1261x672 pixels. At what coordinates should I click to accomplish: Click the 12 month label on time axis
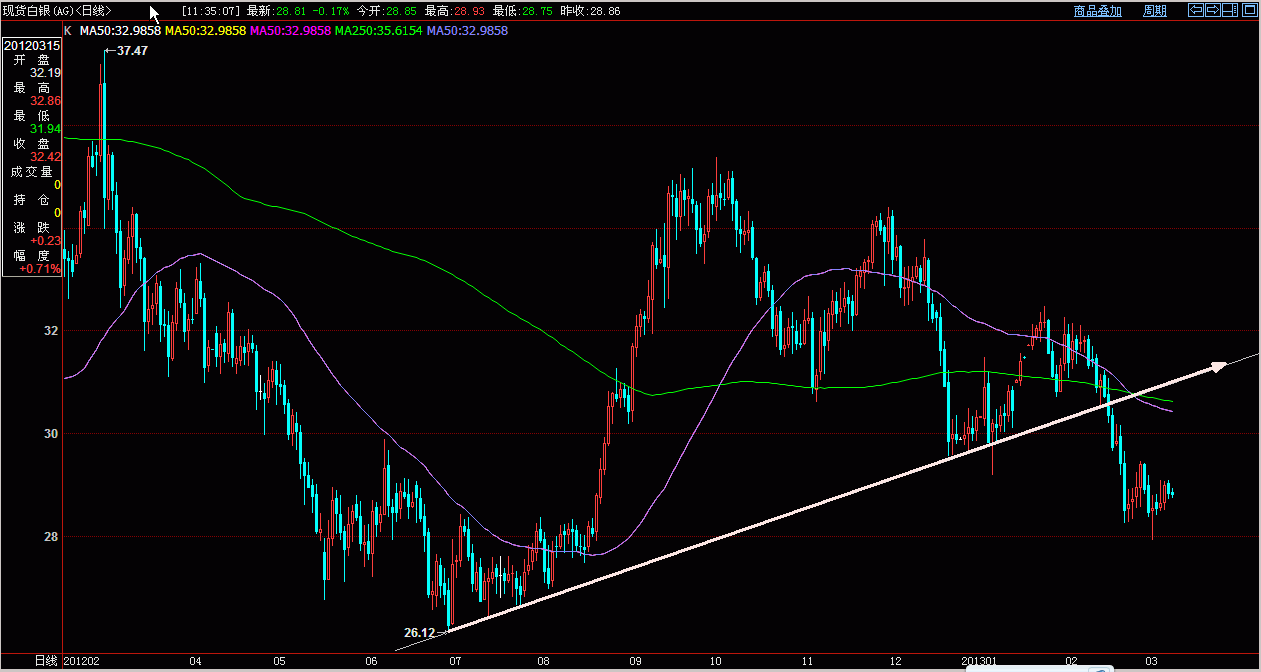tap(895, 661)
